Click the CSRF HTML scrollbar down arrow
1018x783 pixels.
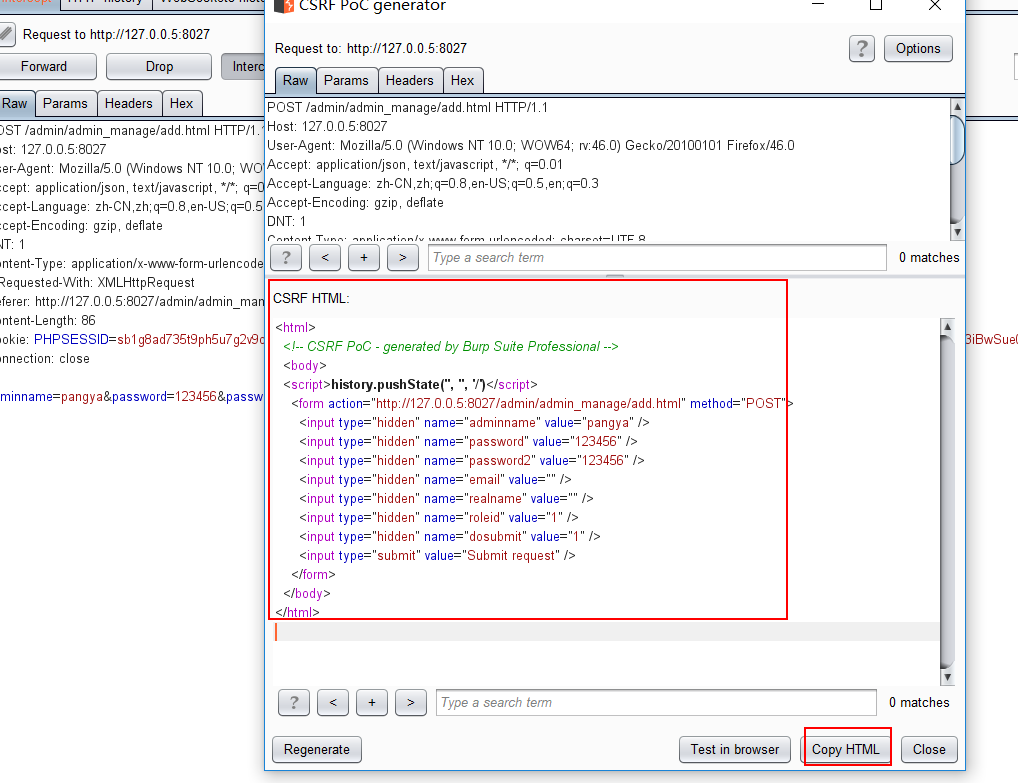(947, 677)
